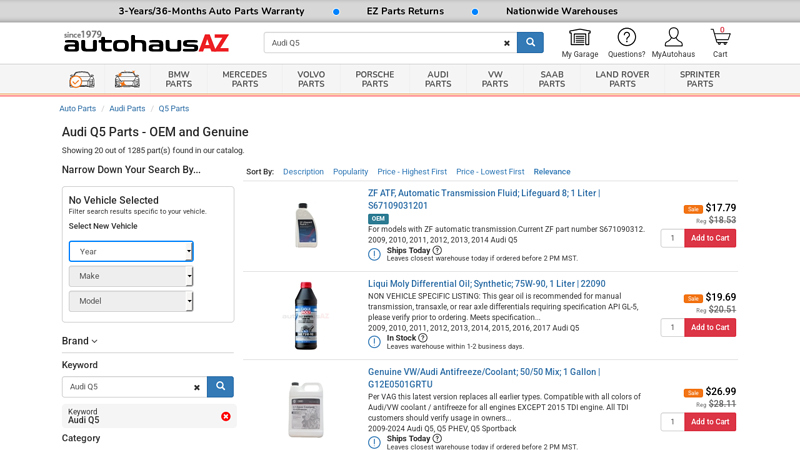Click the quantity field for ZF ATF
Image resolution: width=800 pixels, height=450 pixels.
[x=672, y=238]
